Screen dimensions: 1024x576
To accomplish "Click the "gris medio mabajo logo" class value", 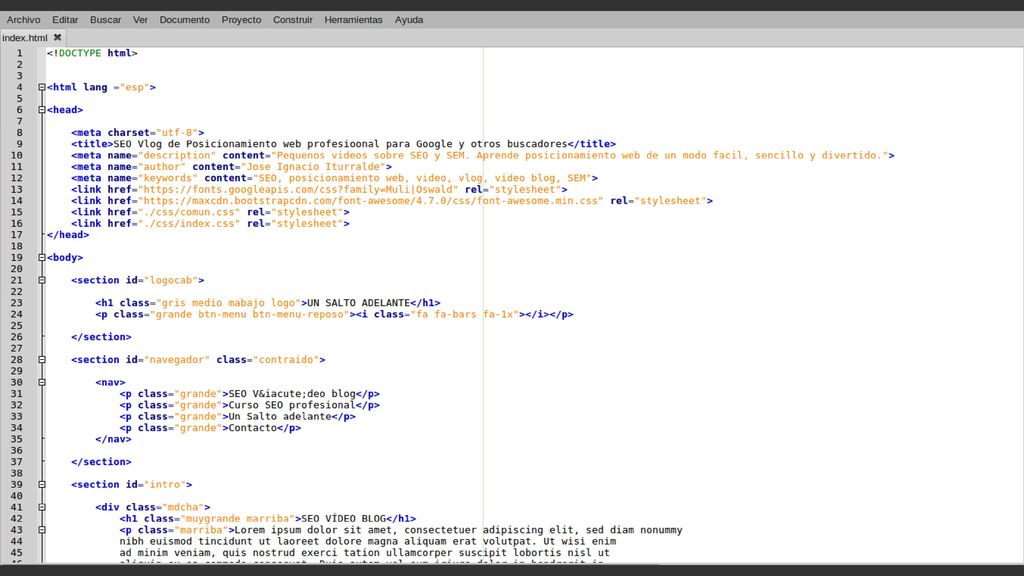I will tap(229, 303).
